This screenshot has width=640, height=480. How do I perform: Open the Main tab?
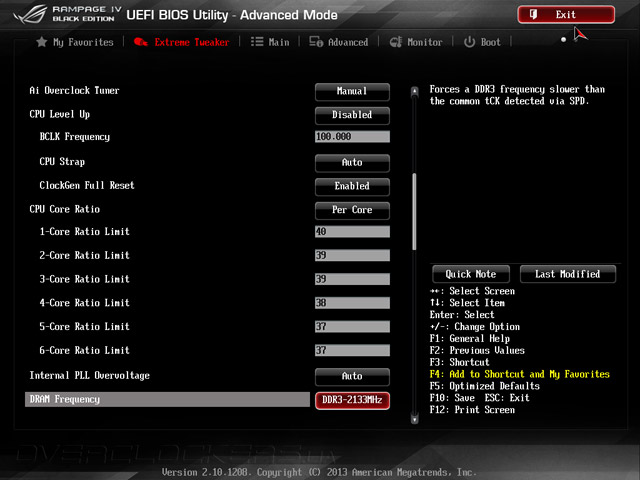coord(270,42)
